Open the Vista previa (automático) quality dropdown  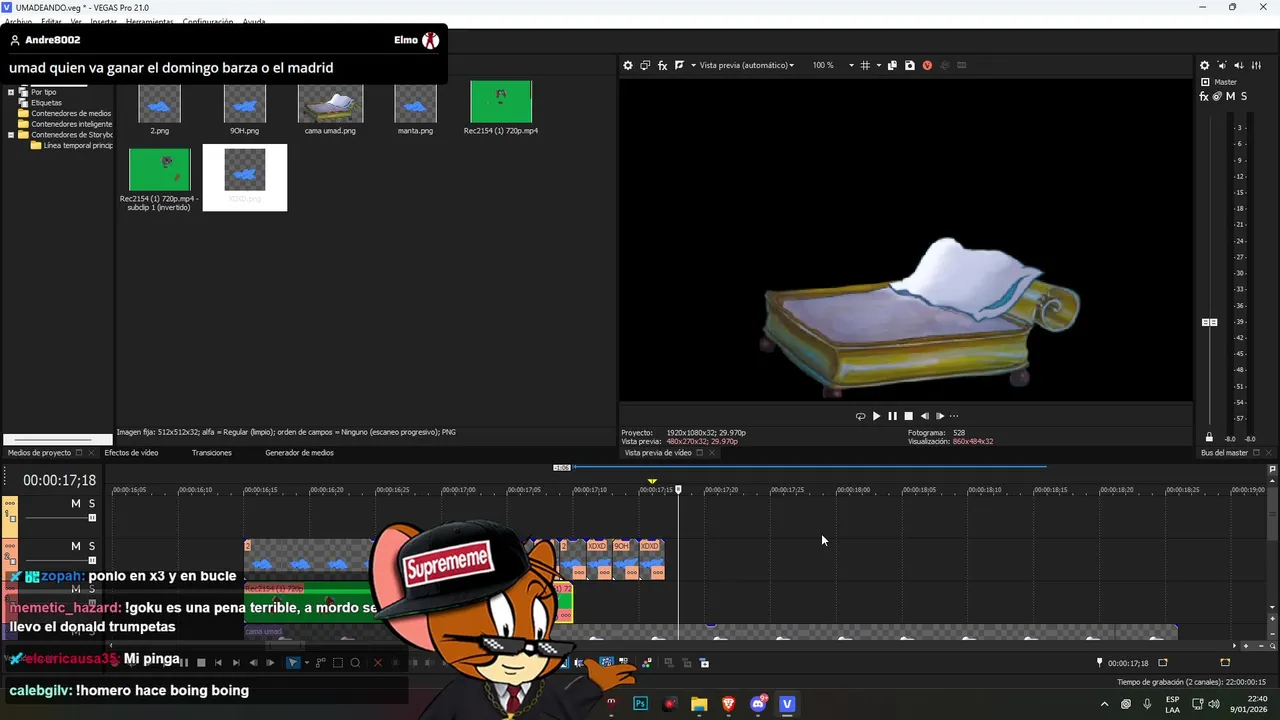746,65
